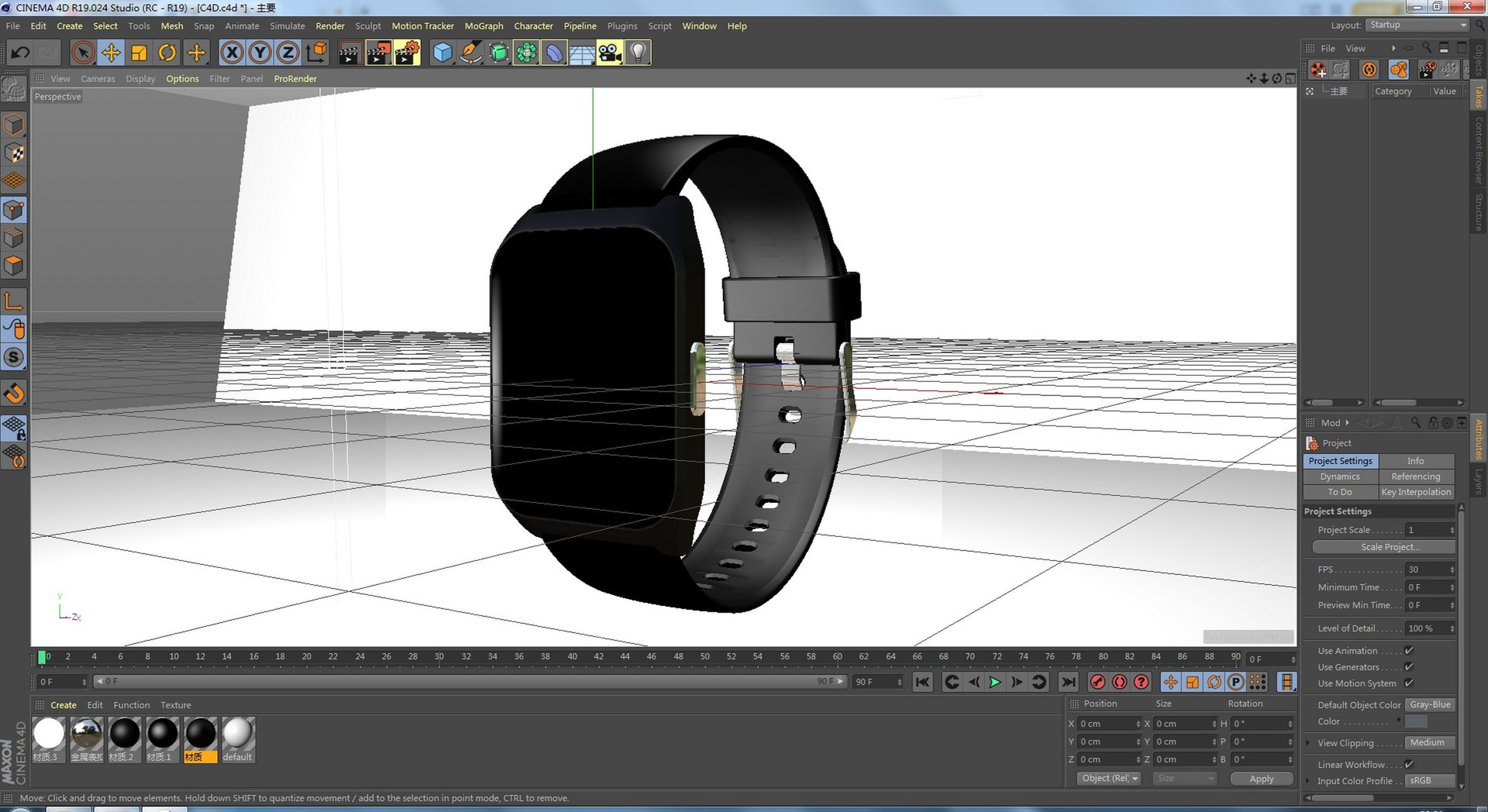Open Input Color Profile sRGB dropdown
The image size is (1488, 812).
point(1431,781)
